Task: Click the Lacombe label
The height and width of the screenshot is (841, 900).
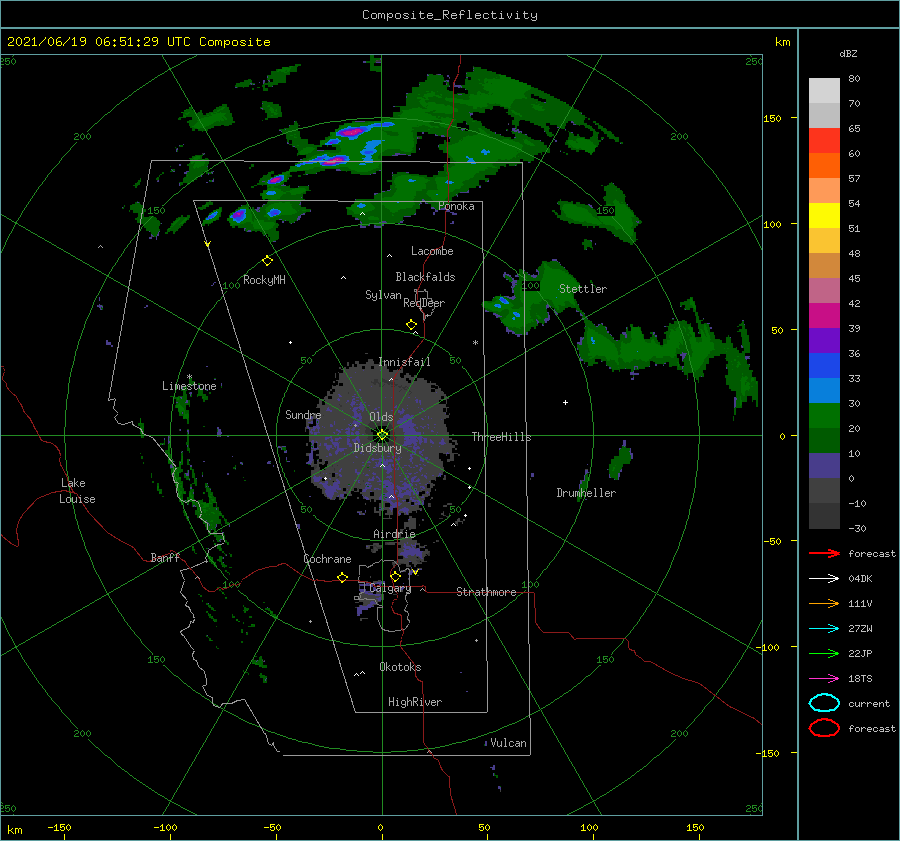Action: coord(432,251)
